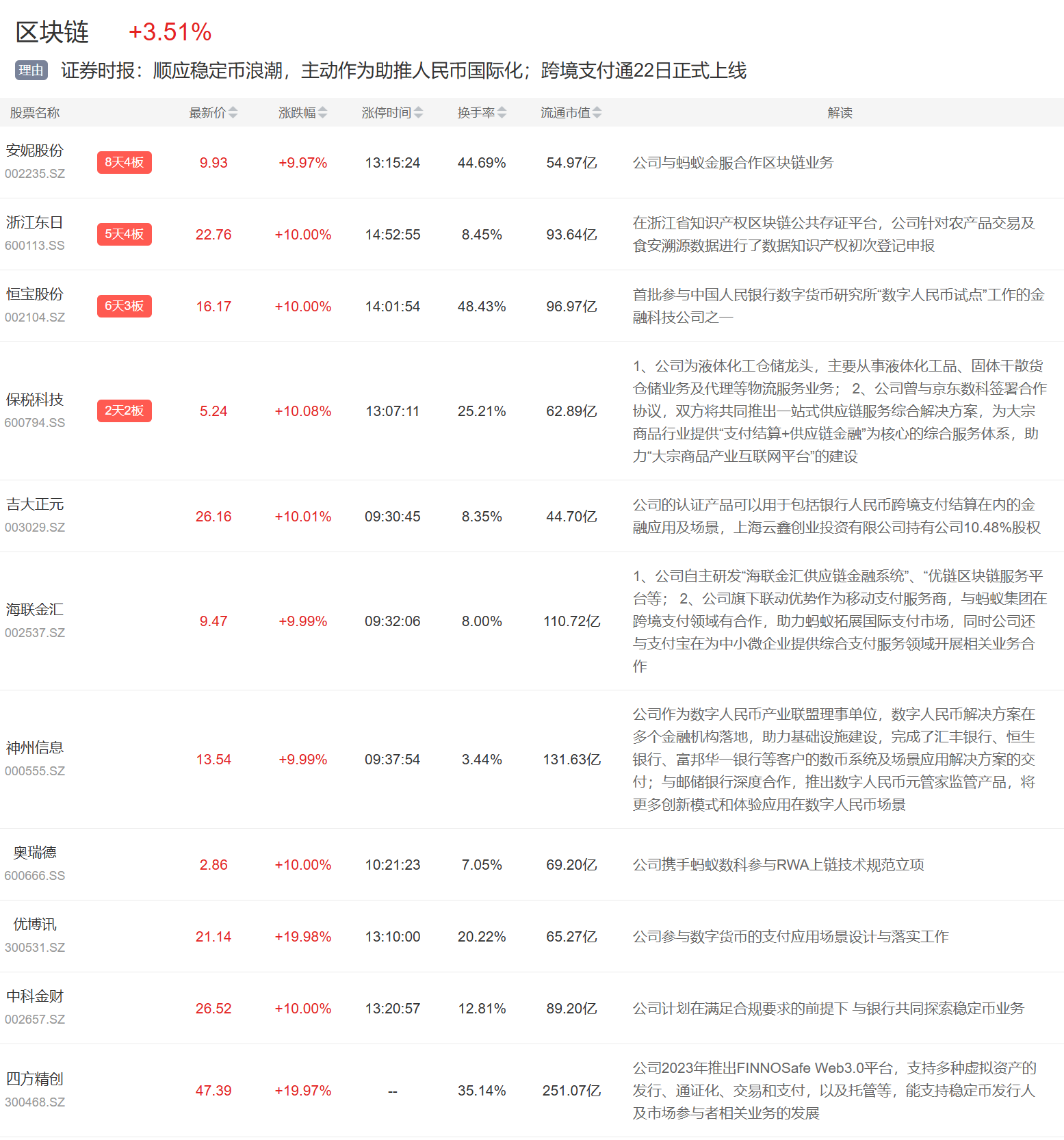Sort by 最新价 column arrows
The height and width of the screenshot is (1140, 1064).
click(x=233, y=113)
